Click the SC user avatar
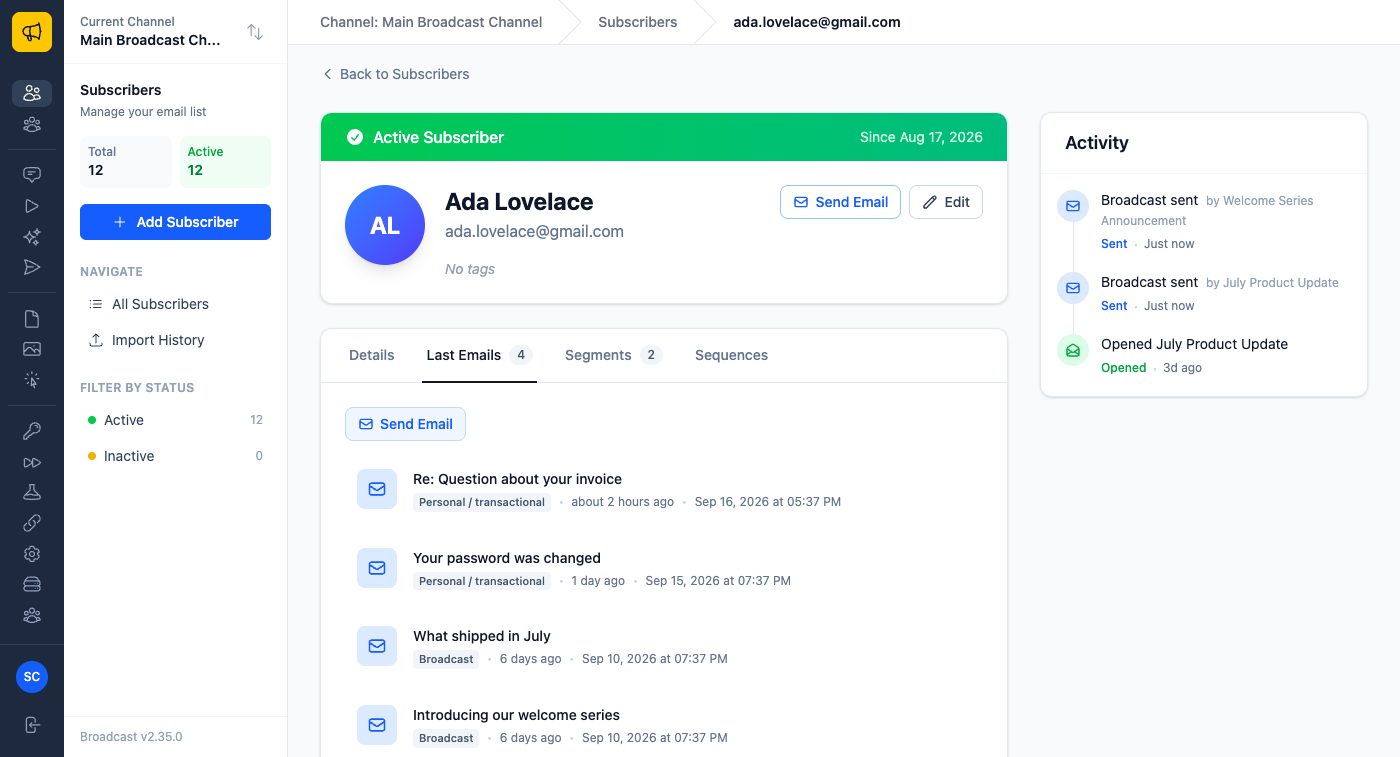1400x757 pixels. (x=32, y=677)
